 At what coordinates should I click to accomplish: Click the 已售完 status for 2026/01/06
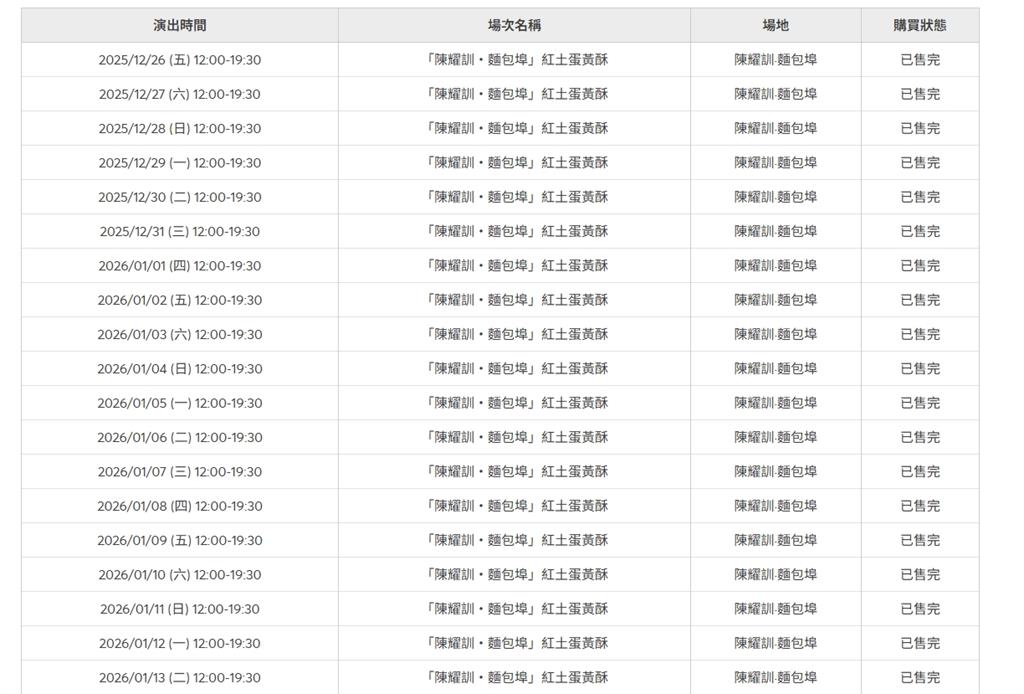[x=919, y=436]
